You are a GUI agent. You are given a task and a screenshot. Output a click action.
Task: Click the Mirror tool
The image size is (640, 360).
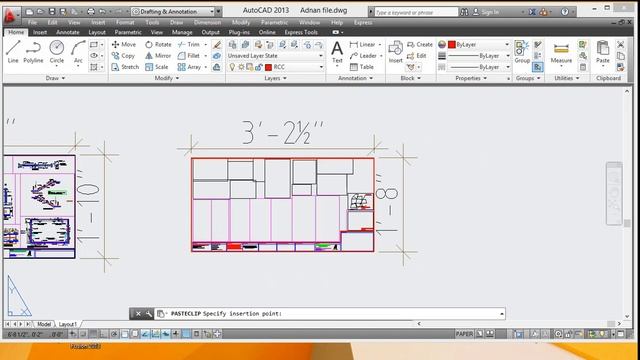pyautogui.click(x=158, y=56)
